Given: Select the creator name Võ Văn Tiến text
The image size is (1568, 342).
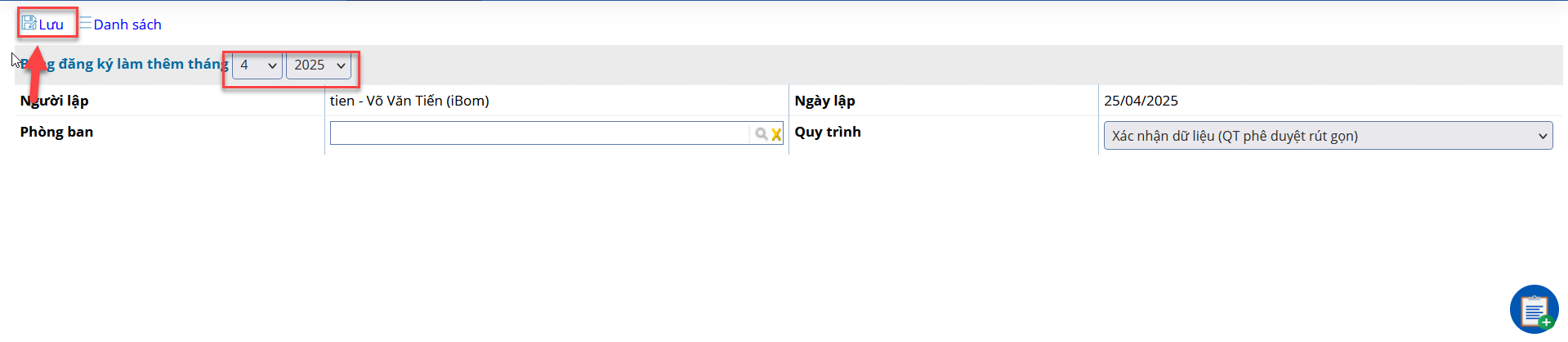Looking at the screenshot, I should tap(404, 101).
